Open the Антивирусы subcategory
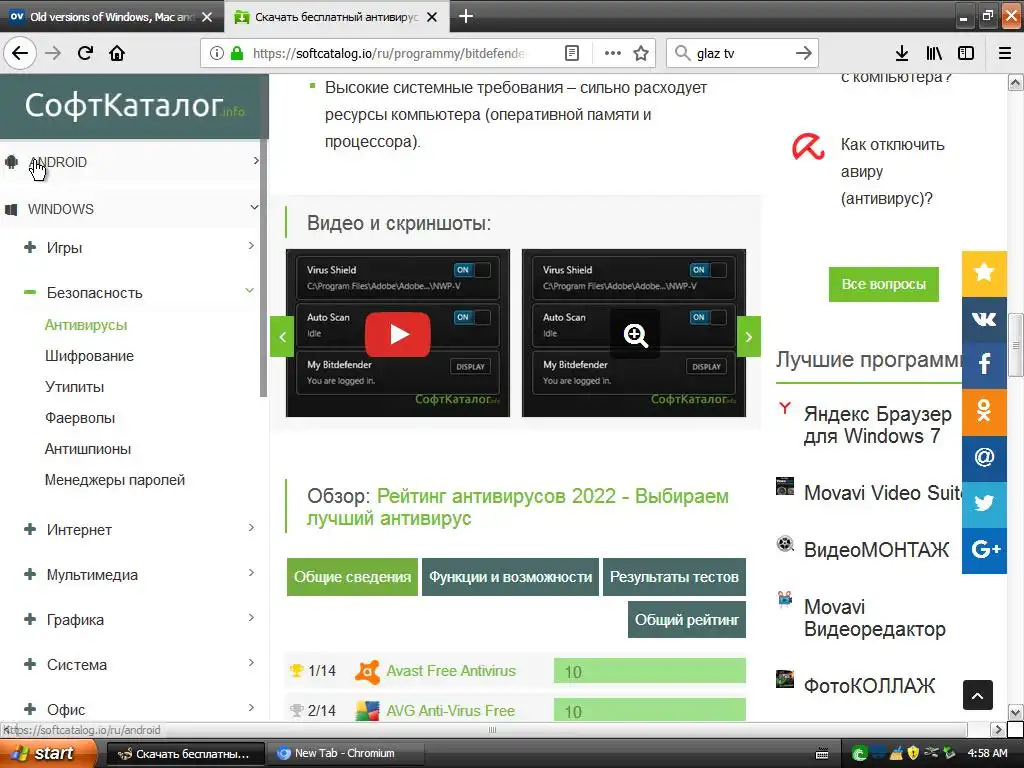The height and width of the screenshot is (768, 1024). pyautogui.click(x=86, y=325)
